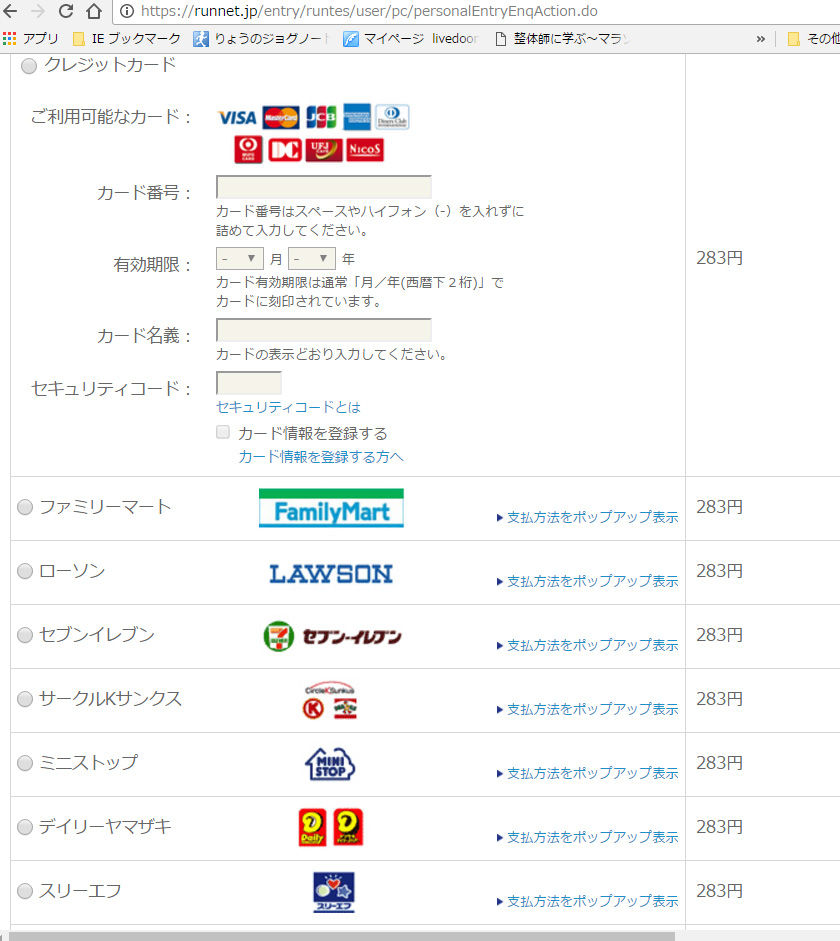Open the expiry month (月) dropdown
Viewport: 840px width, 941px height.
[x=239, y=259]
